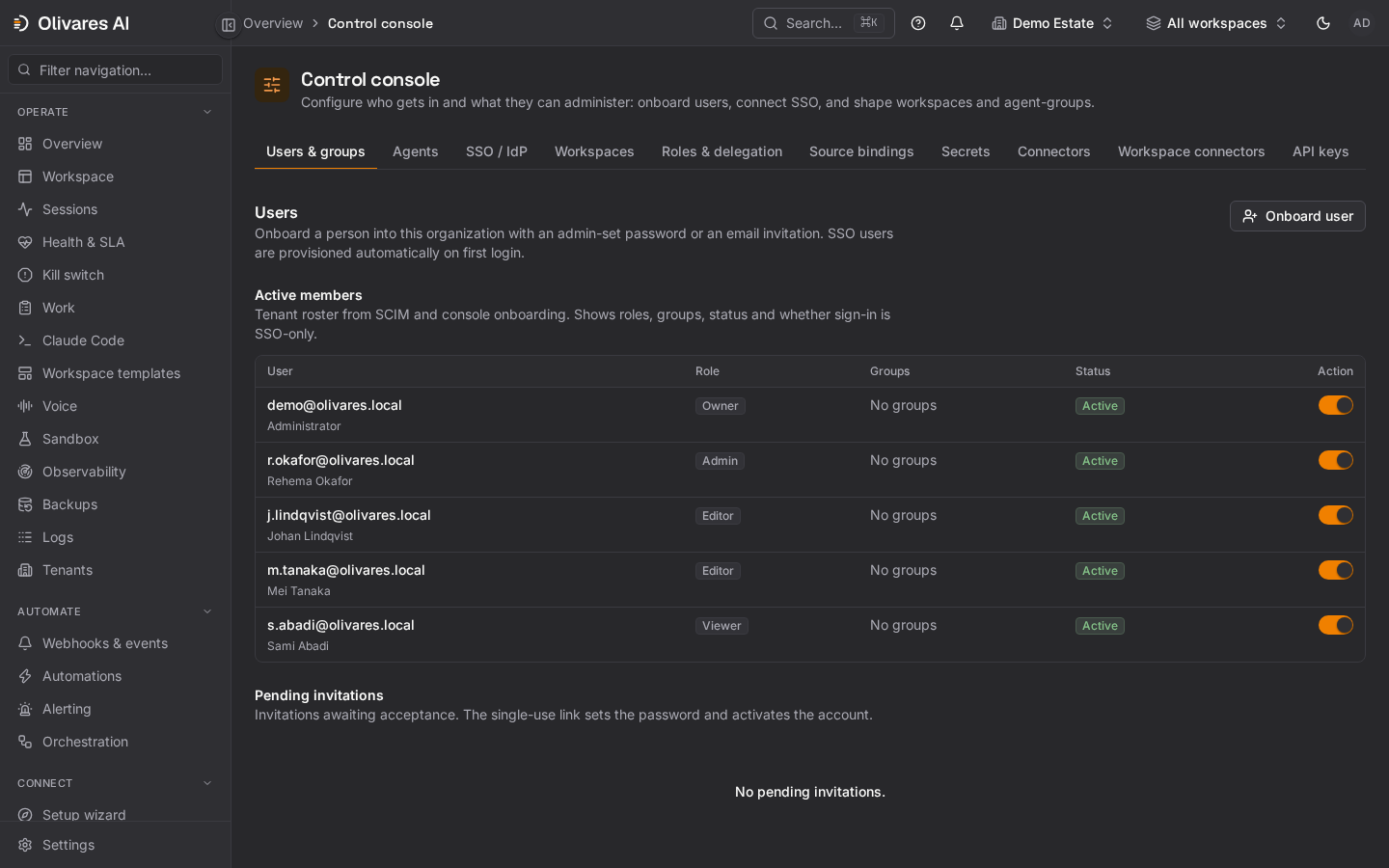Click the Setup wizard compass icon
1389x868 pixels.
(x=25, y=815)
